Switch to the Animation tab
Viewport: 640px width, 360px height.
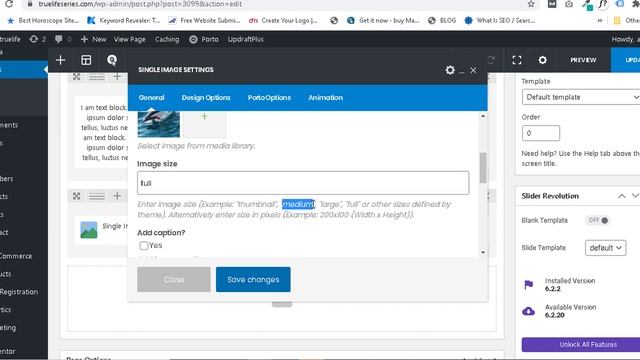325,98
